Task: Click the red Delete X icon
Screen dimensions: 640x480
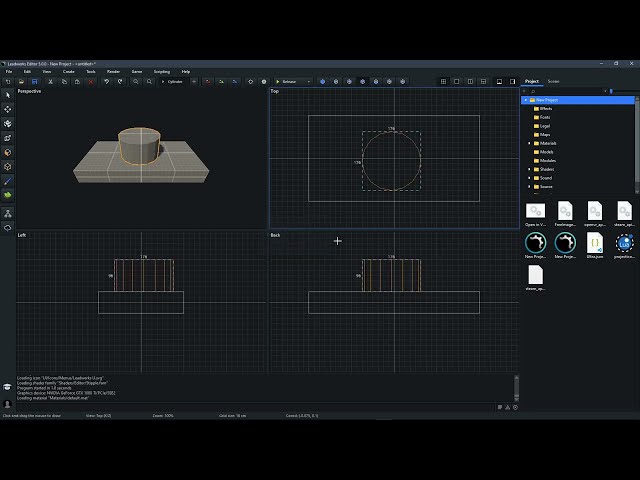Action: click(x=91, y=82)
